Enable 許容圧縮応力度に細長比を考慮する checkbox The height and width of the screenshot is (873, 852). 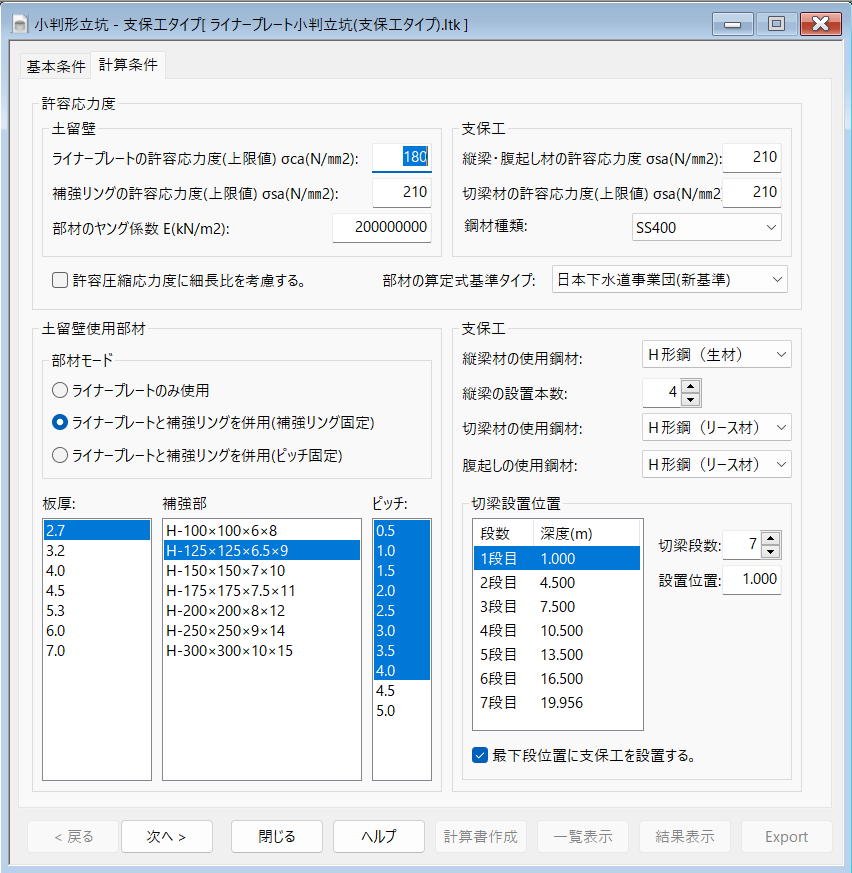tap(59, 280)
